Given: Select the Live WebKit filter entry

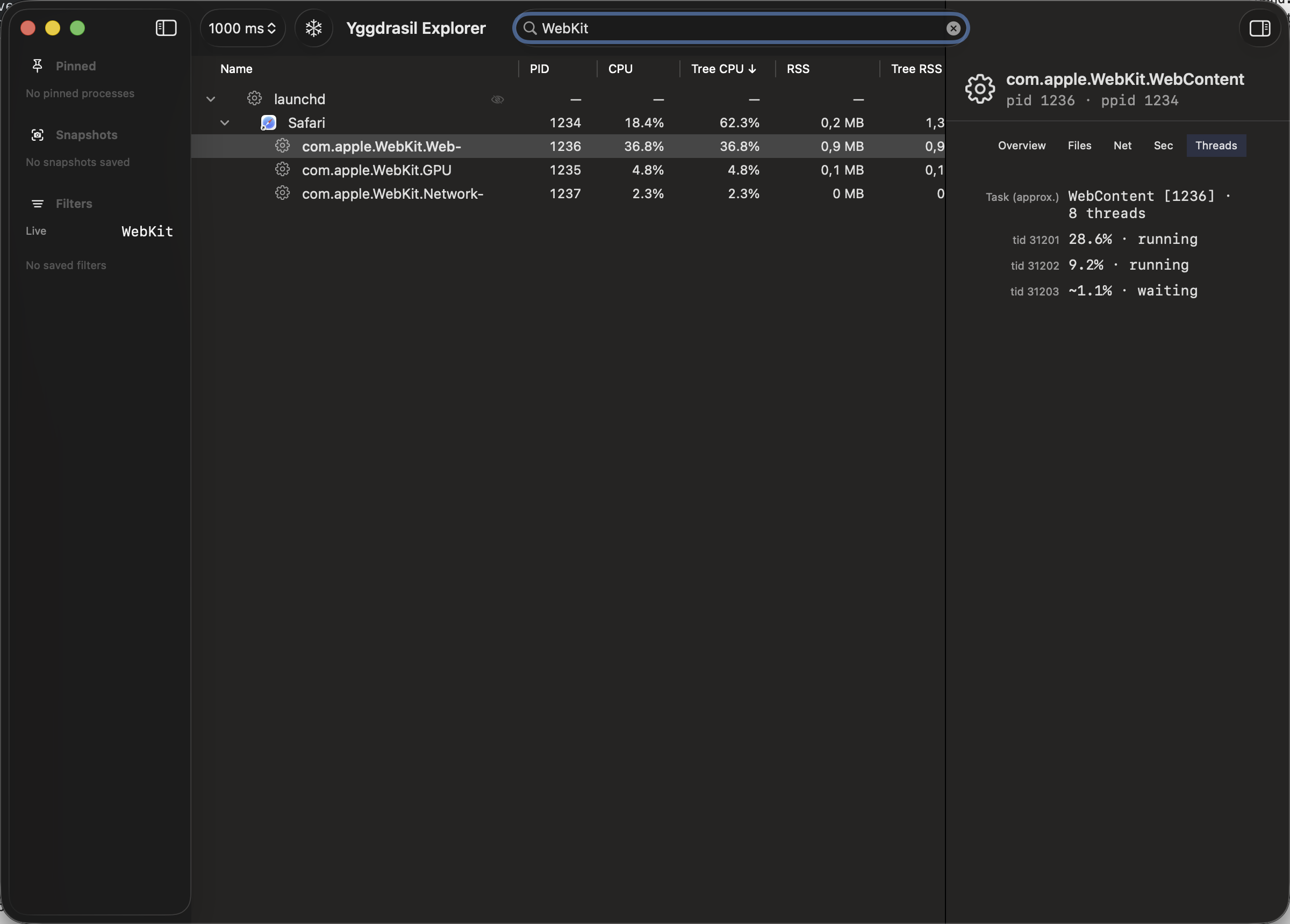Looking at the screenshot, I should pos(99,231).
